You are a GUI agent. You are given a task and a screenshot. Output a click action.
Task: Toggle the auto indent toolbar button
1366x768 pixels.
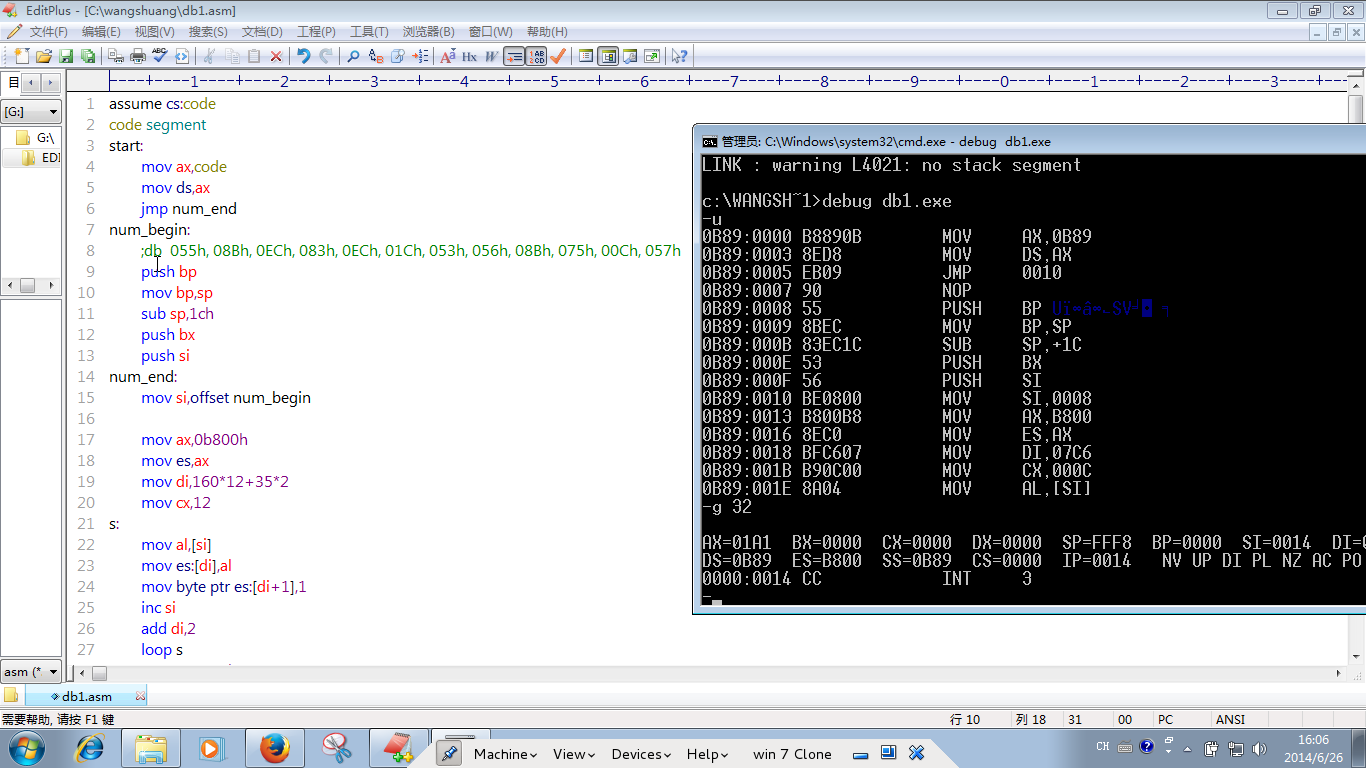(x=514, y=56)
